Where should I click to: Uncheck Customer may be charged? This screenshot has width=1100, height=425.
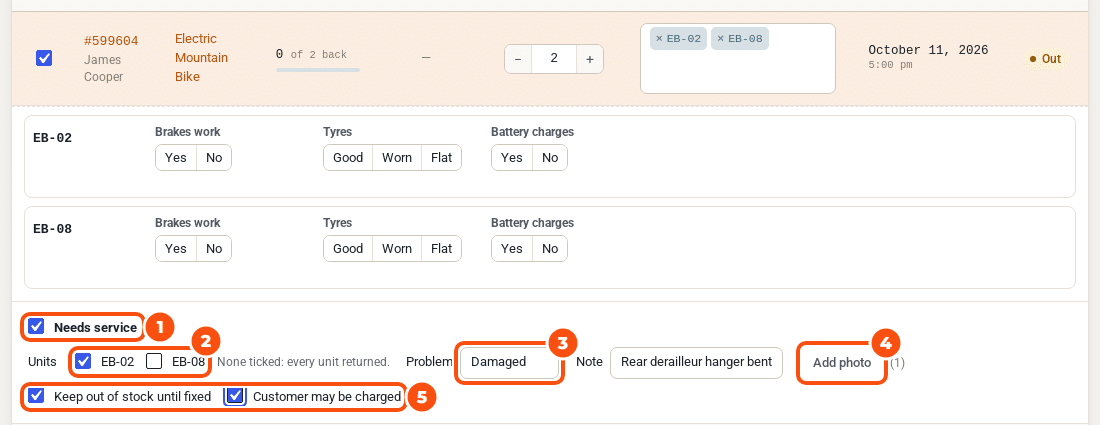coord(236,396)
